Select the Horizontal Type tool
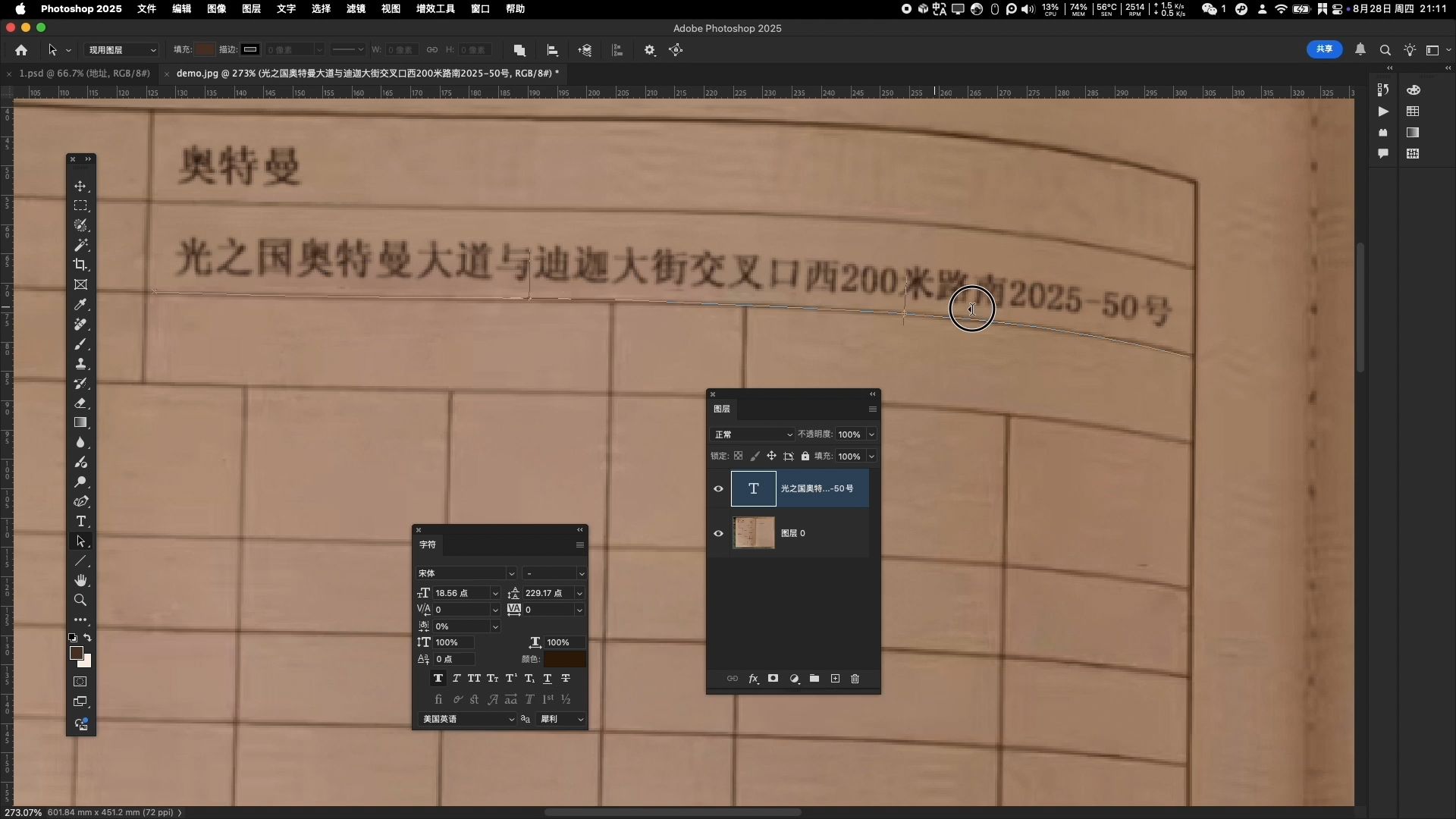The height and width of the screenshot is (819, 1456). [x=80, y=522]
